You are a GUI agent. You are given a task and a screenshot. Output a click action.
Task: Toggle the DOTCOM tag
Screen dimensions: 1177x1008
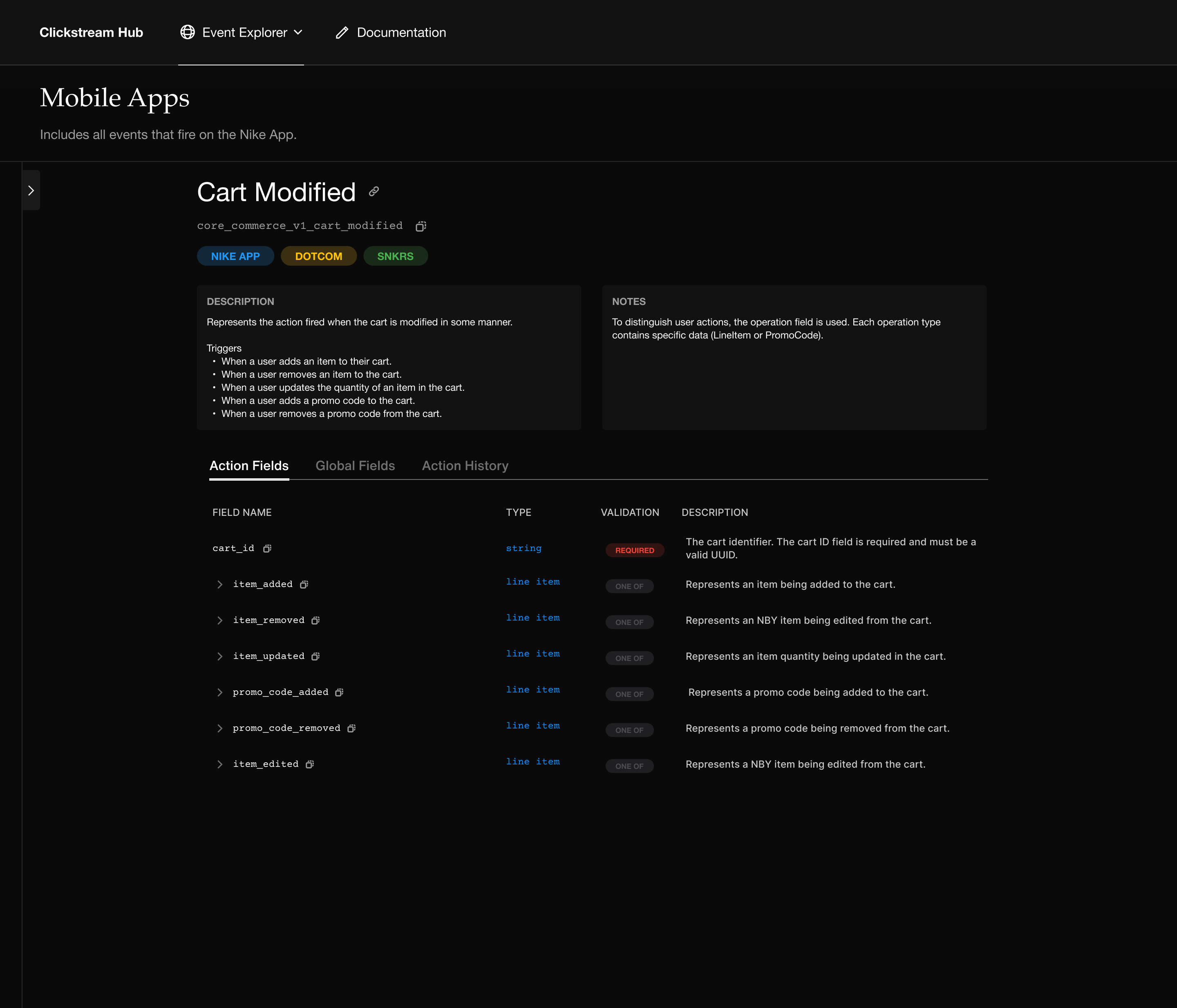[x=319, y=256]
